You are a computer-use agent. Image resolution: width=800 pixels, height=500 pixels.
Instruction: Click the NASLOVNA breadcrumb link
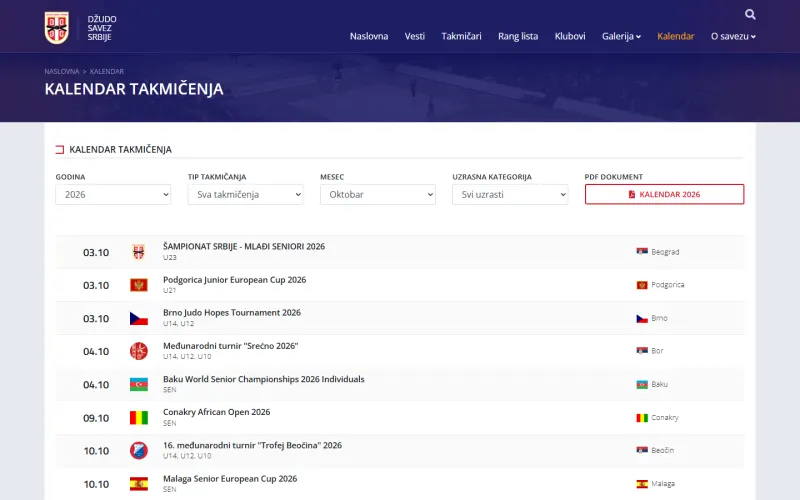point(62,71)
